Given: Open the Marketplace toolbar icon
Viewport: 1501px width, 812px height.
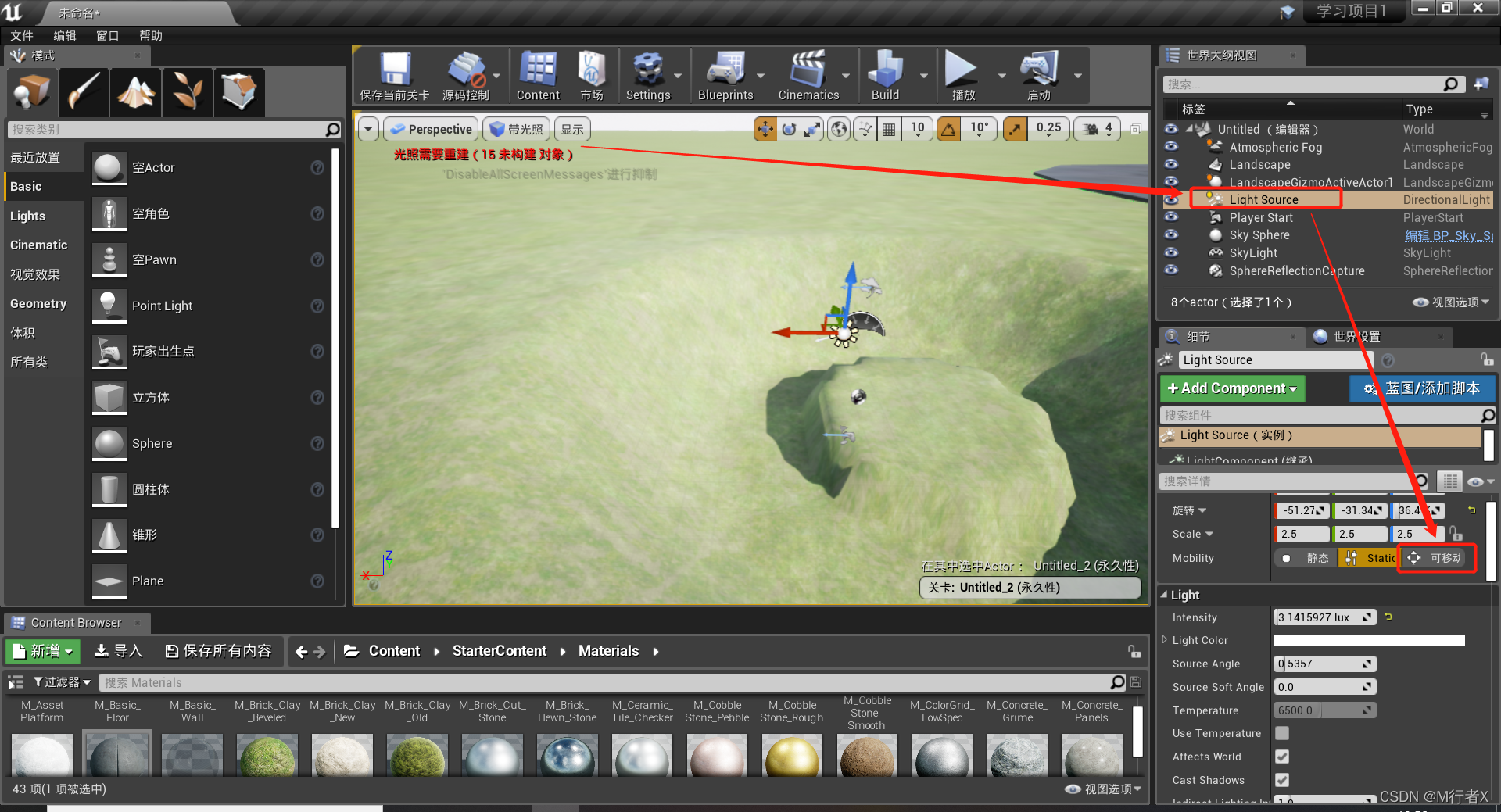Looking at the screenshot, I should click(592, 76).
